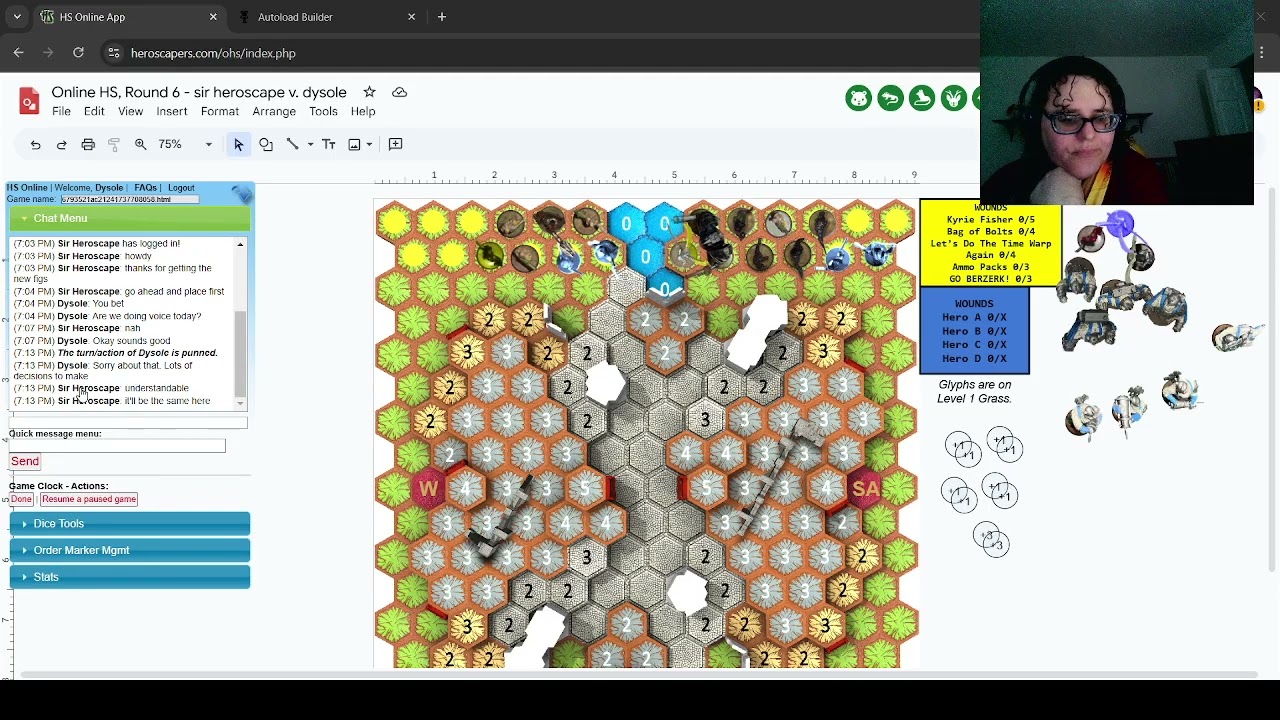Open the Edit menu

pyautogui.click(x=94, y=112)
